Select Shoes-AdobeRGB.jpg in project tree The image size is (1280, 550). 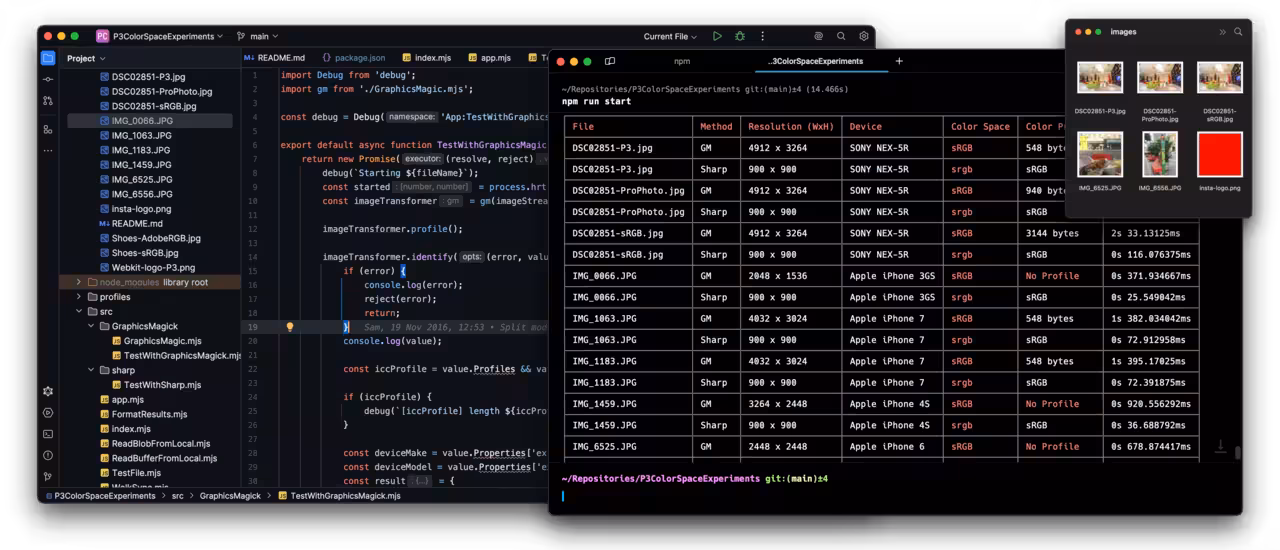coord(150,238)
